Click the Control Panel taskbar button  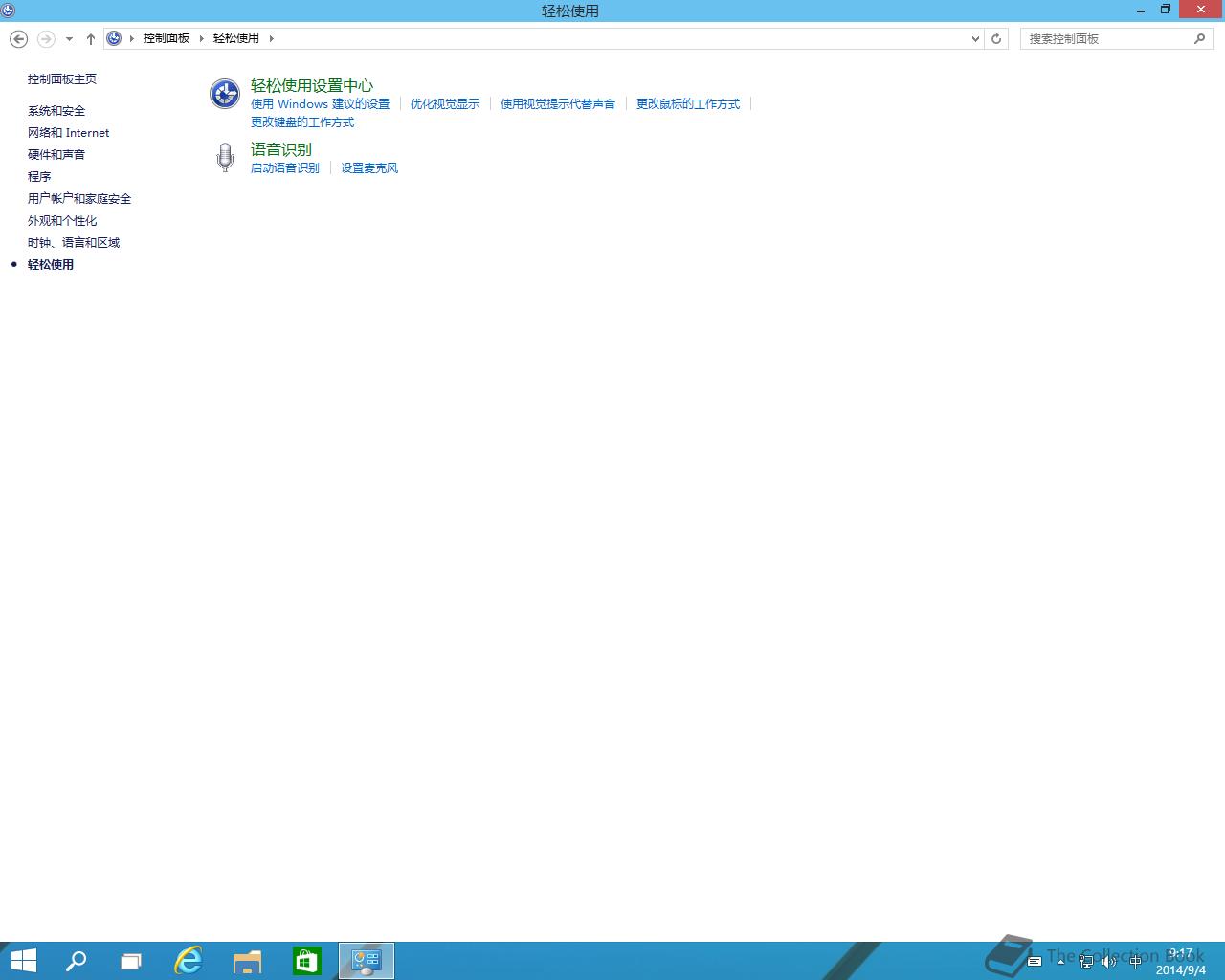point(367,961)
